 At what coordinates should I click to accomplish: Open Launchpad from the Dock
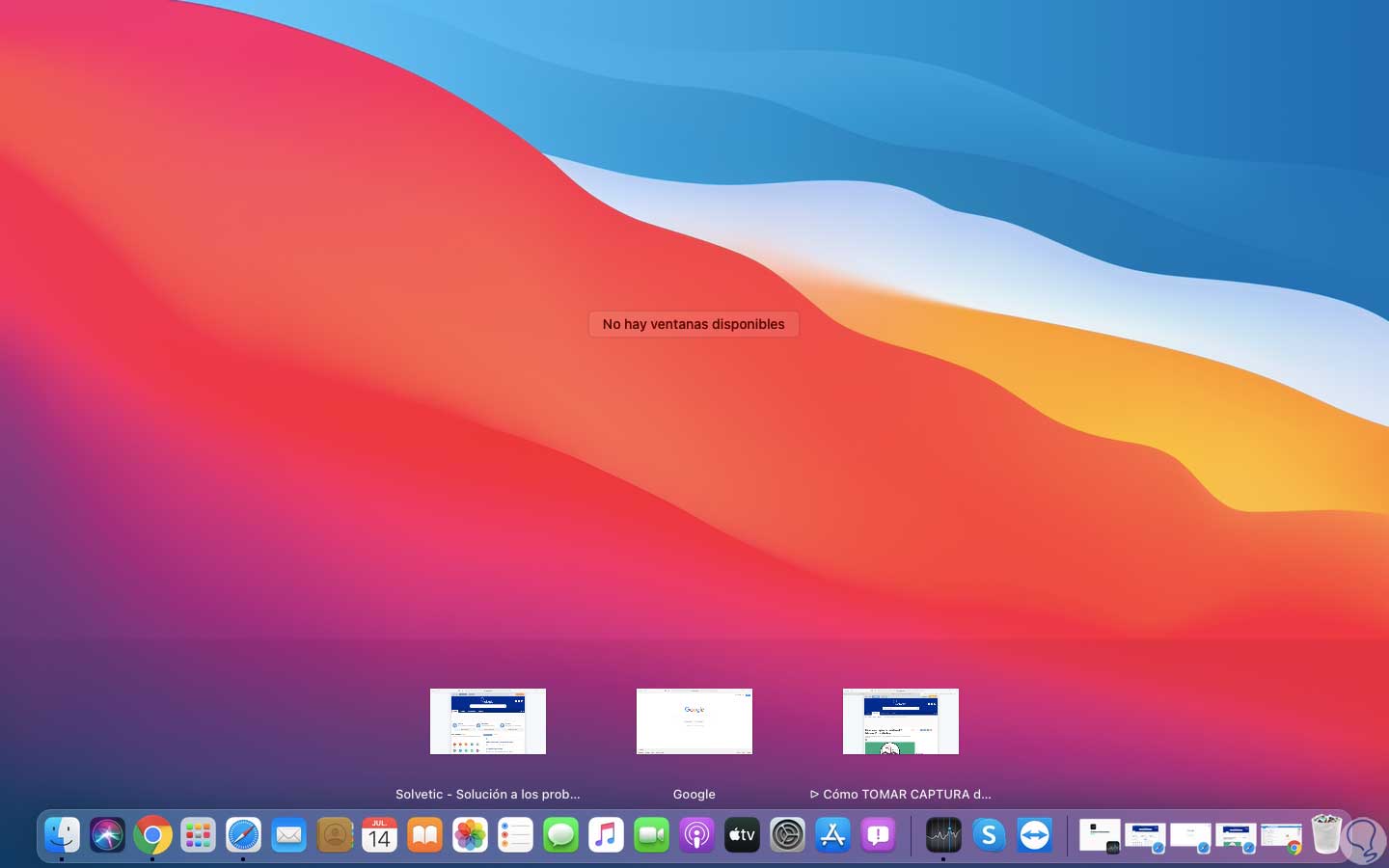199,835
